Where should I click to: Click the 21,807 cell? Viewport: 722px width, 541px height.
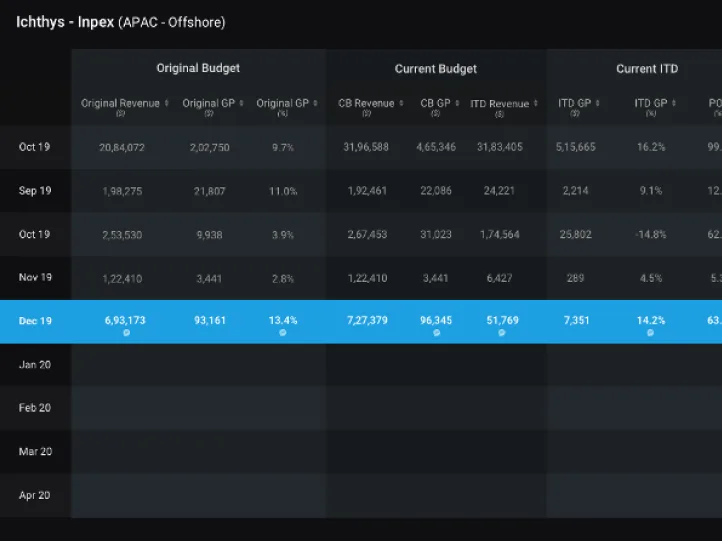point(210,191)
